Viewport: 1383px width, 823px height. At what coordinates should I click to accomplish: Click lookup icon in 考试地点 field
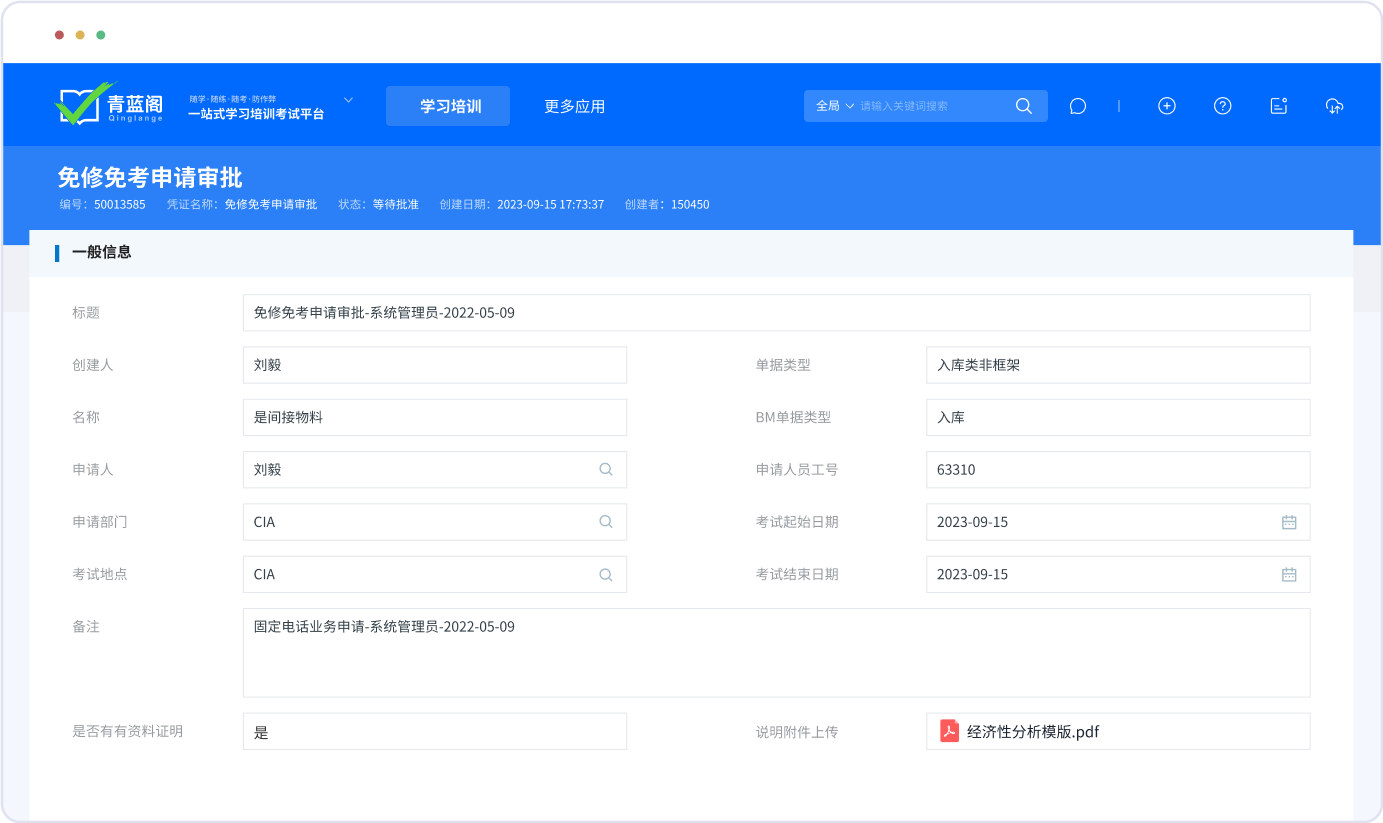[605, 574]
